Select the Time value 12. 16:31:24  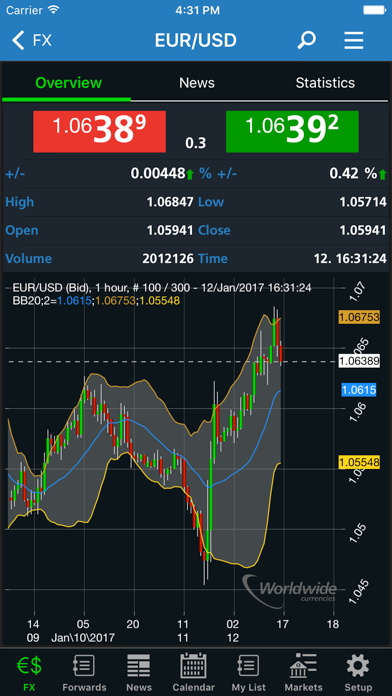pos(350,258)
